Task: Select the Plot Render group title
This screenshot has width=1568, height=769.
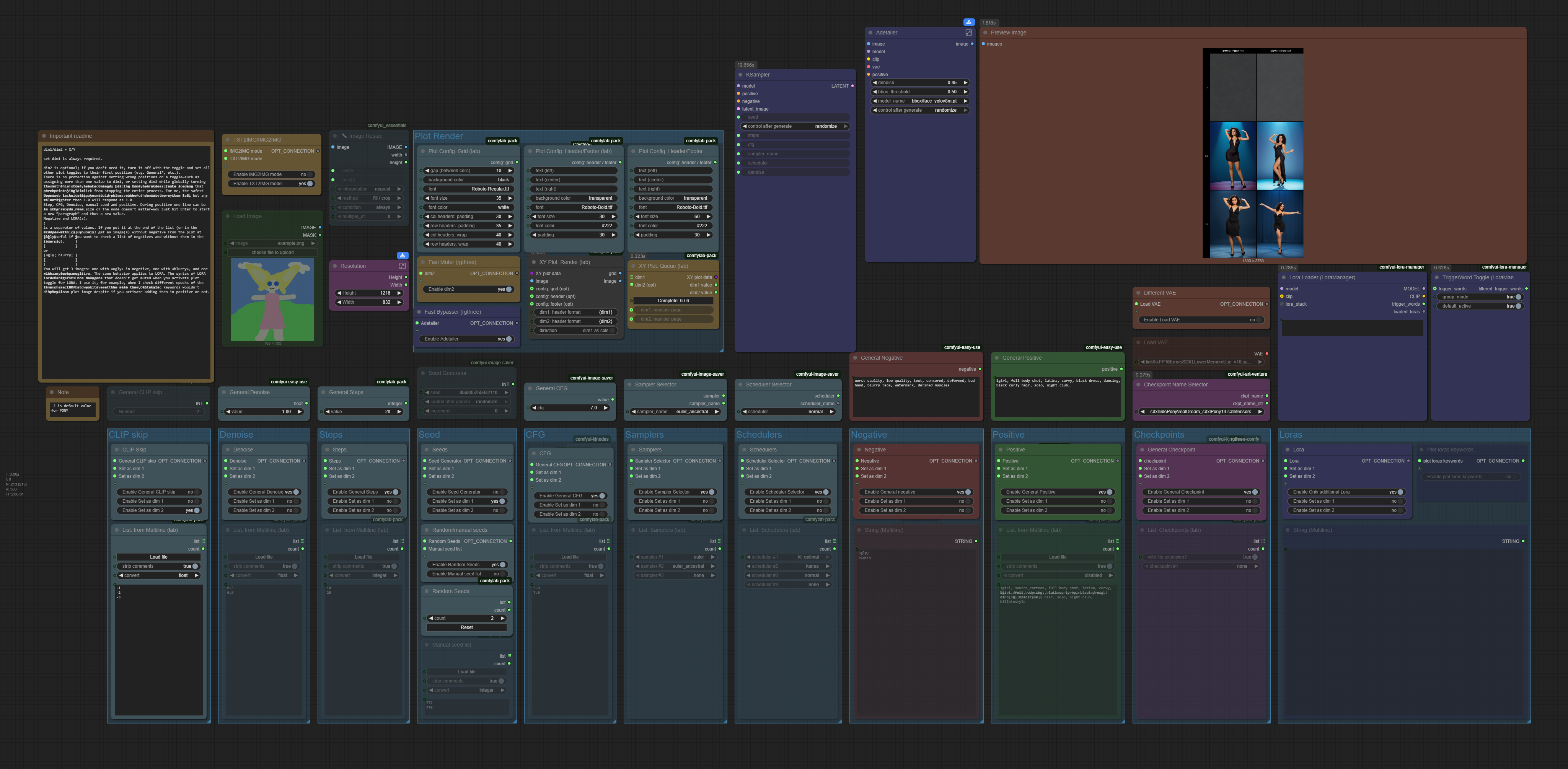Action: point(439,136)
